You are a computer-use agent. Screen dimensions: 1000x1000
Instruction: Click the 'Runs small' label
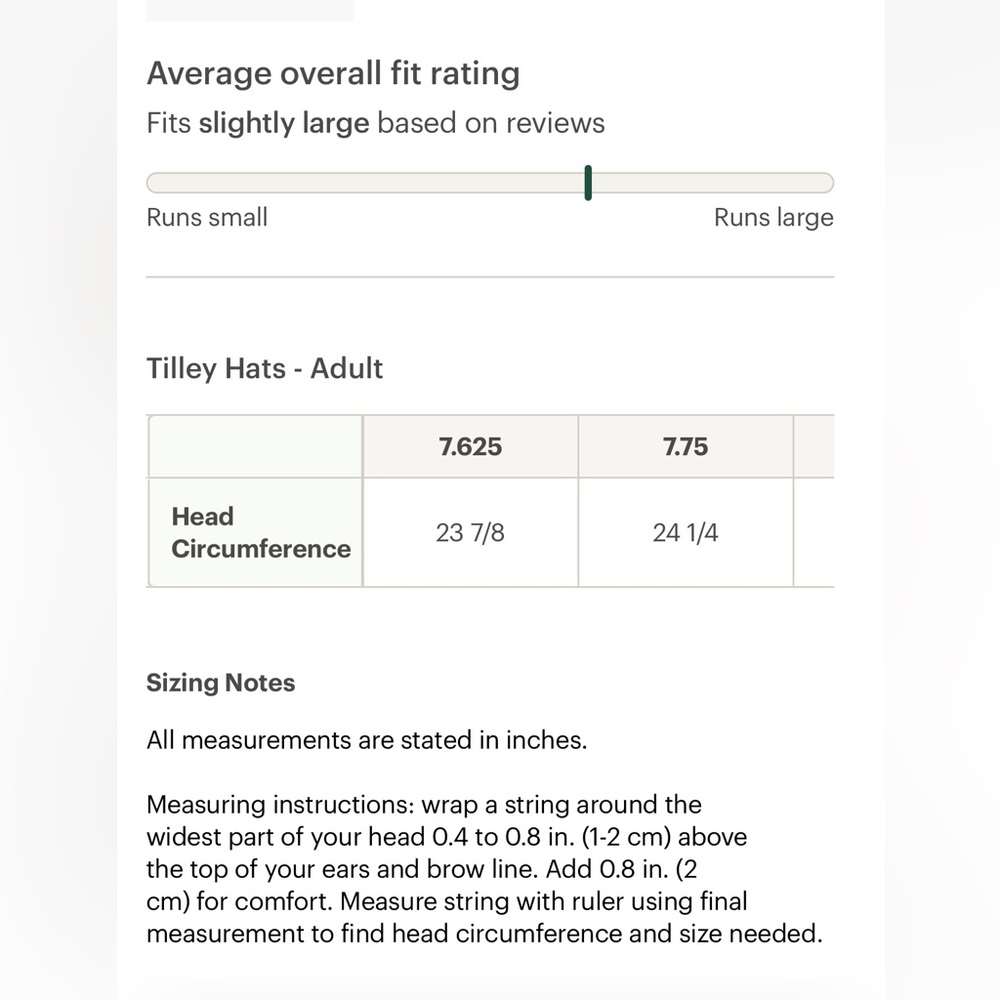pos(207,217)
